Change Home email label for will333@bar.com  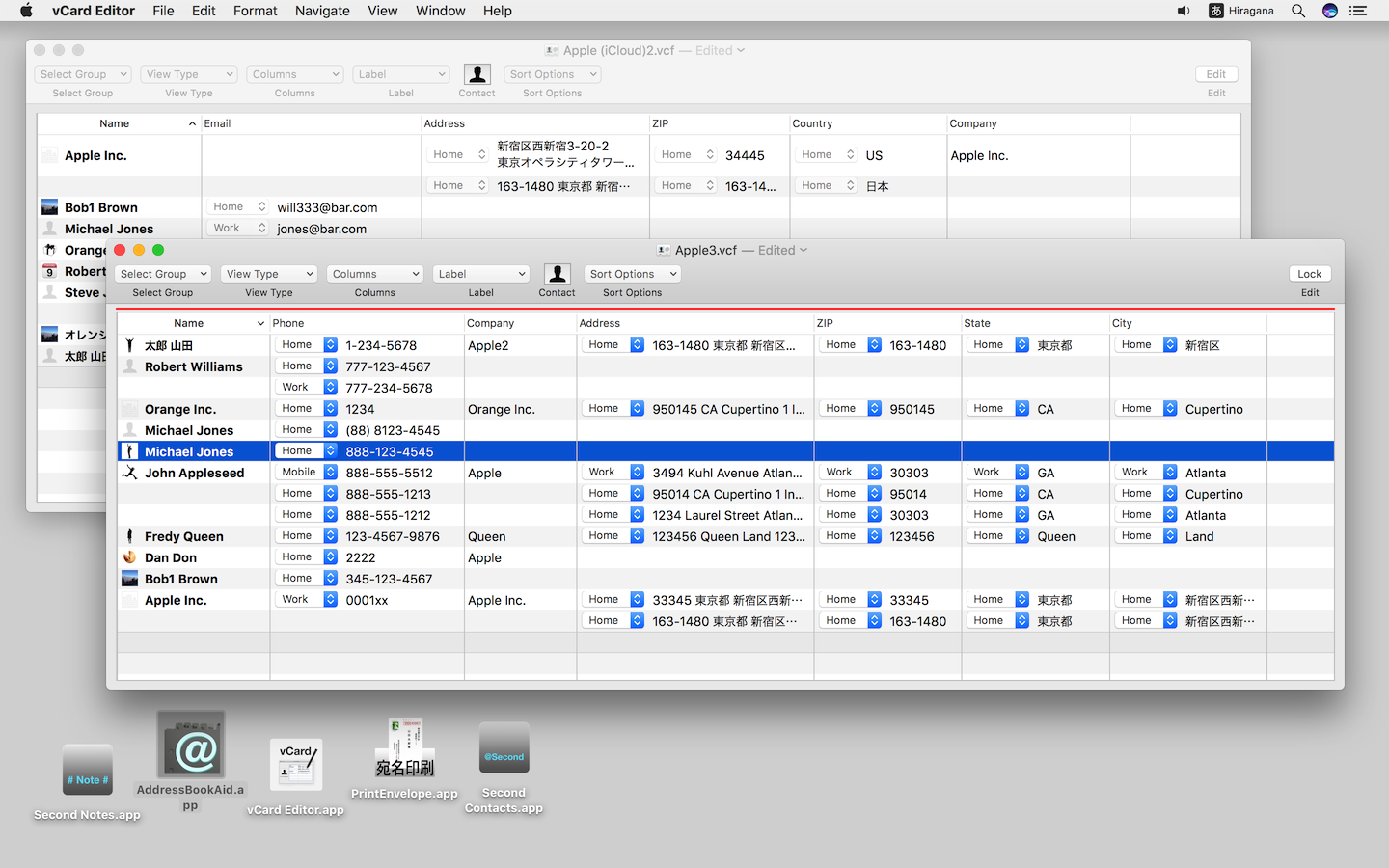click(237, 206)
